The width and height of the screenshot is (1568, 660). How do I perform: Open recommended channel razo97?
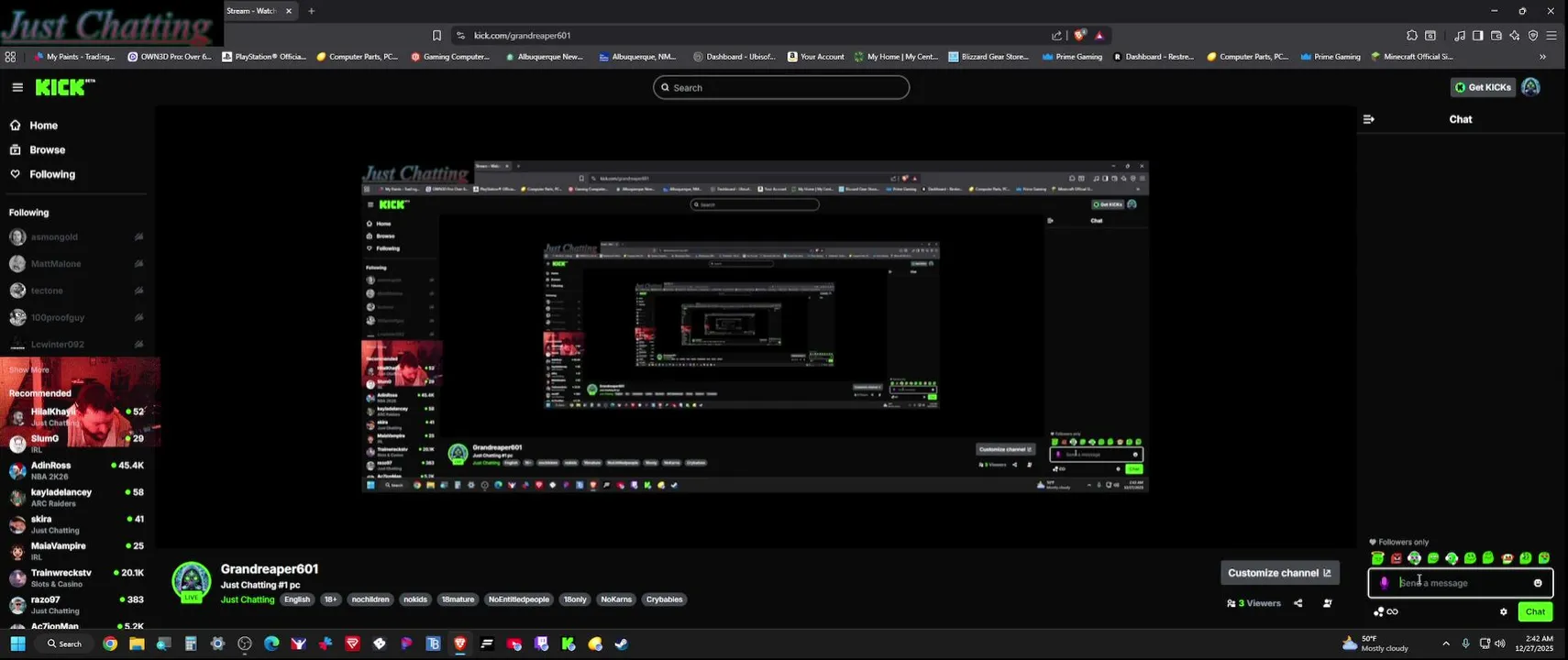77,605
